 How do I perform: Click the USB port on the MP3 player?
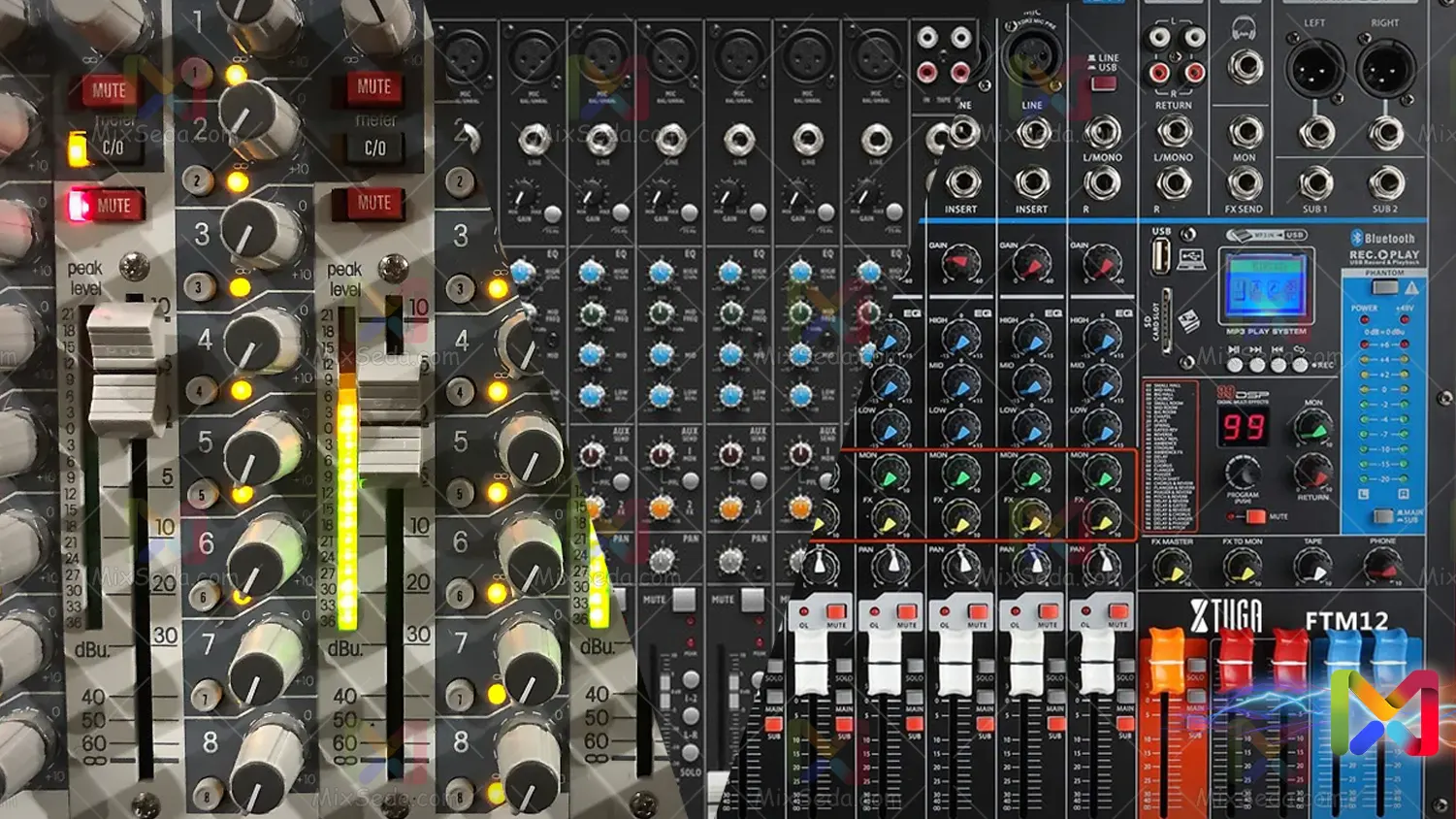tap(1160, 256)
